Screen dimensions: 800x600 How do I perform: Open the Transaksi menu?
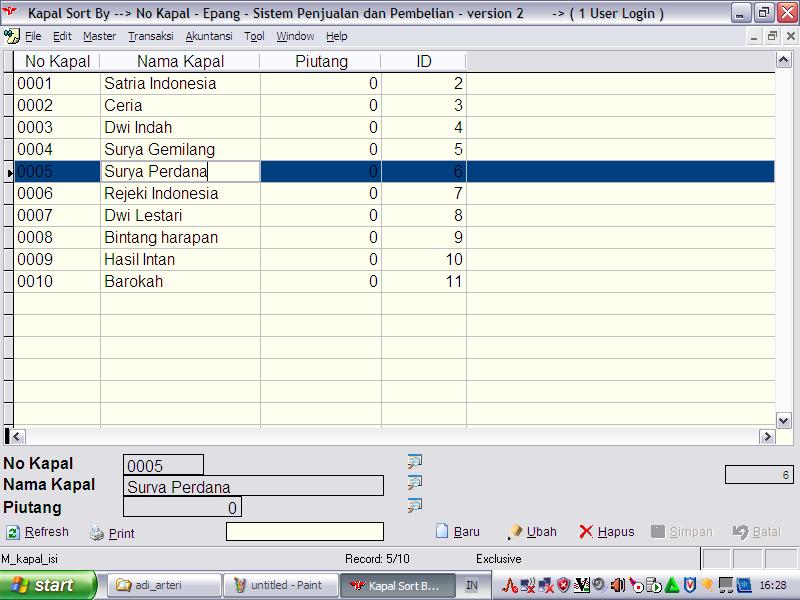tap(150, 36)
